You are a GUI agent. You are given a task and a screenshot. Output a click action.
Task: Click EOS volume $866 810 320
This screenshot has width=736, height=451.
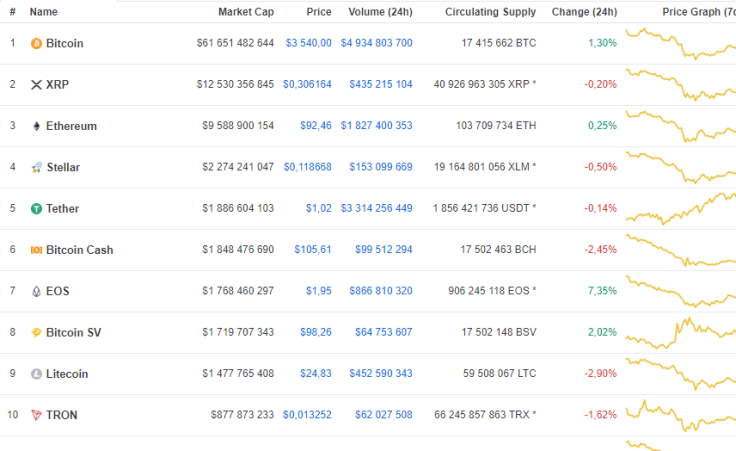[x=381, y=290]
